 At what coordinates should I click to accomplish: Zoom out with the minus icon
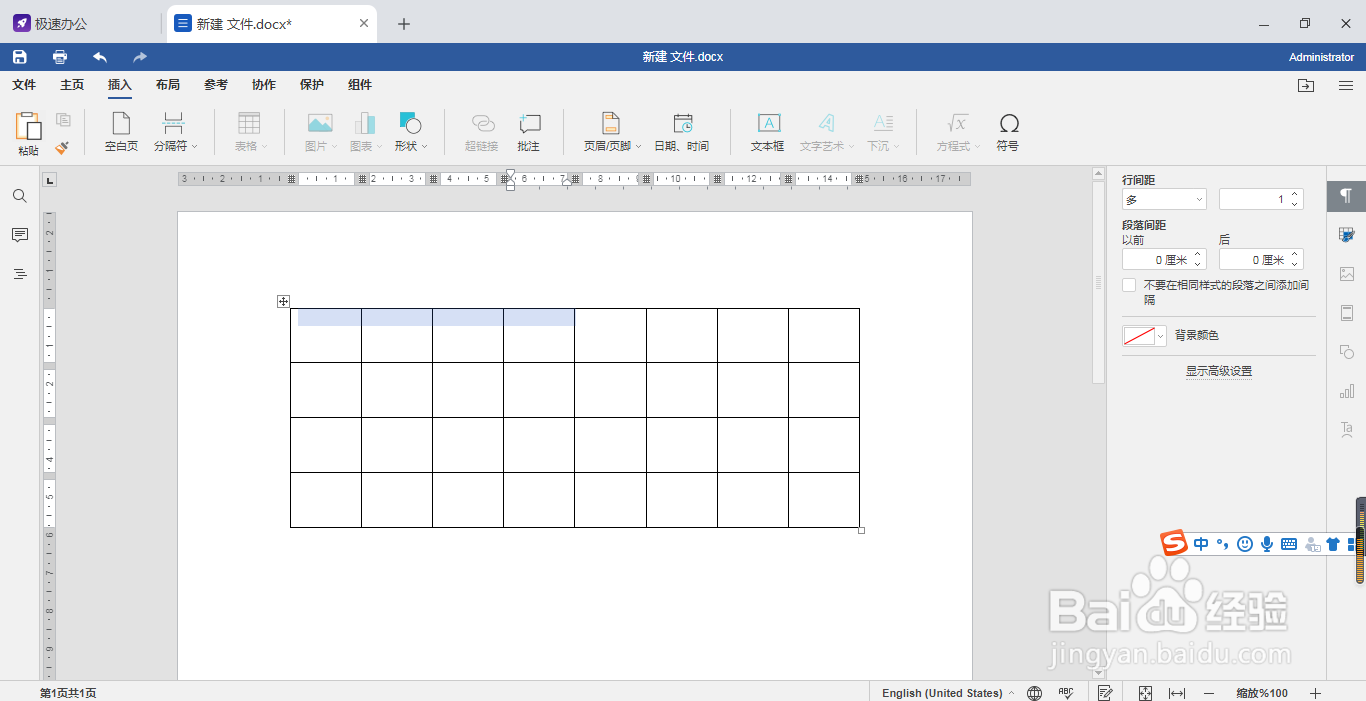[1209, 693]
